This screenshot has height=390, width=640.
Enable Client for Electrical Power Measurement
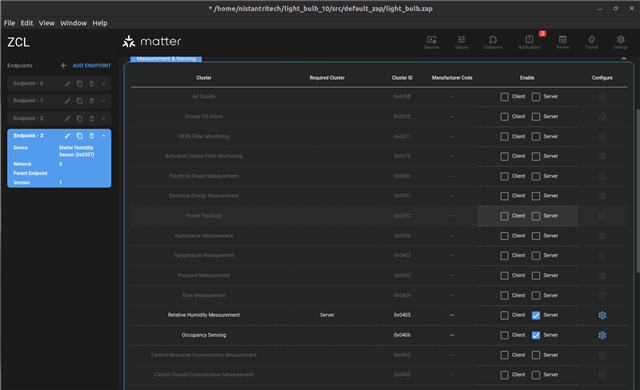pyautogui.click(x=504, y=176)
